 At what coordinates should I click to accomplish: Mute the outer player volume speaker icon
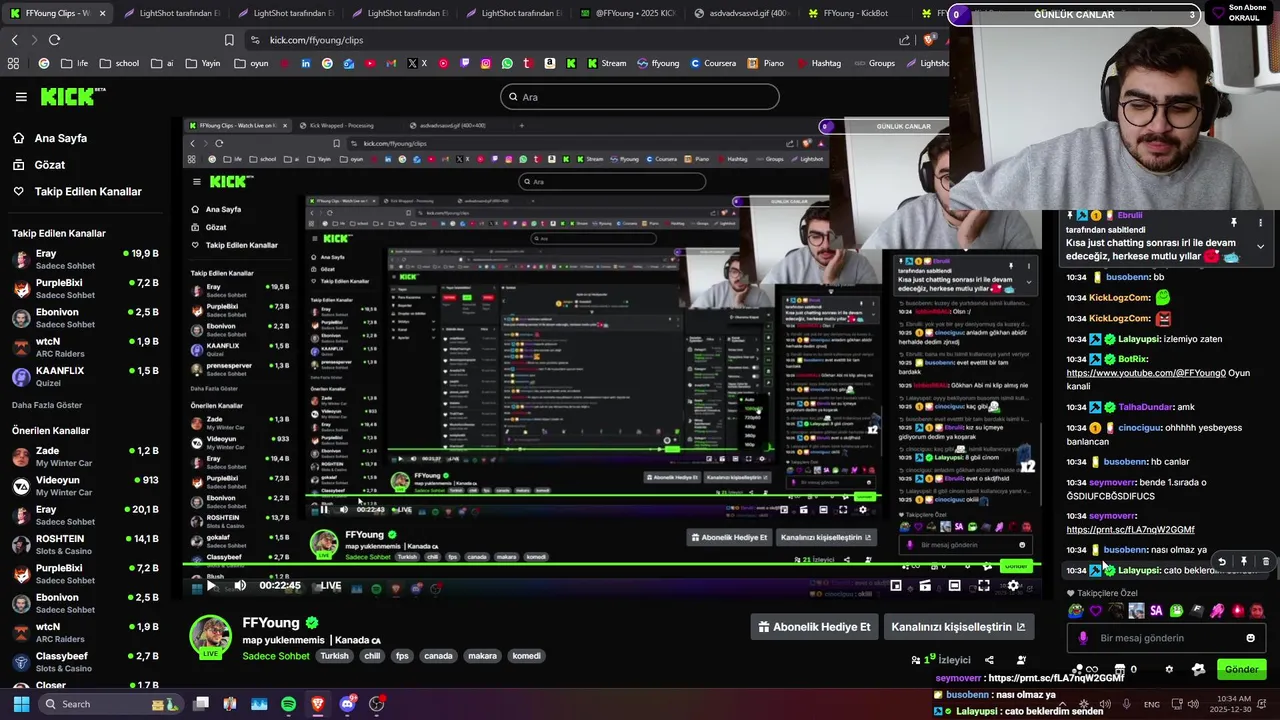[x=240, y=586]
